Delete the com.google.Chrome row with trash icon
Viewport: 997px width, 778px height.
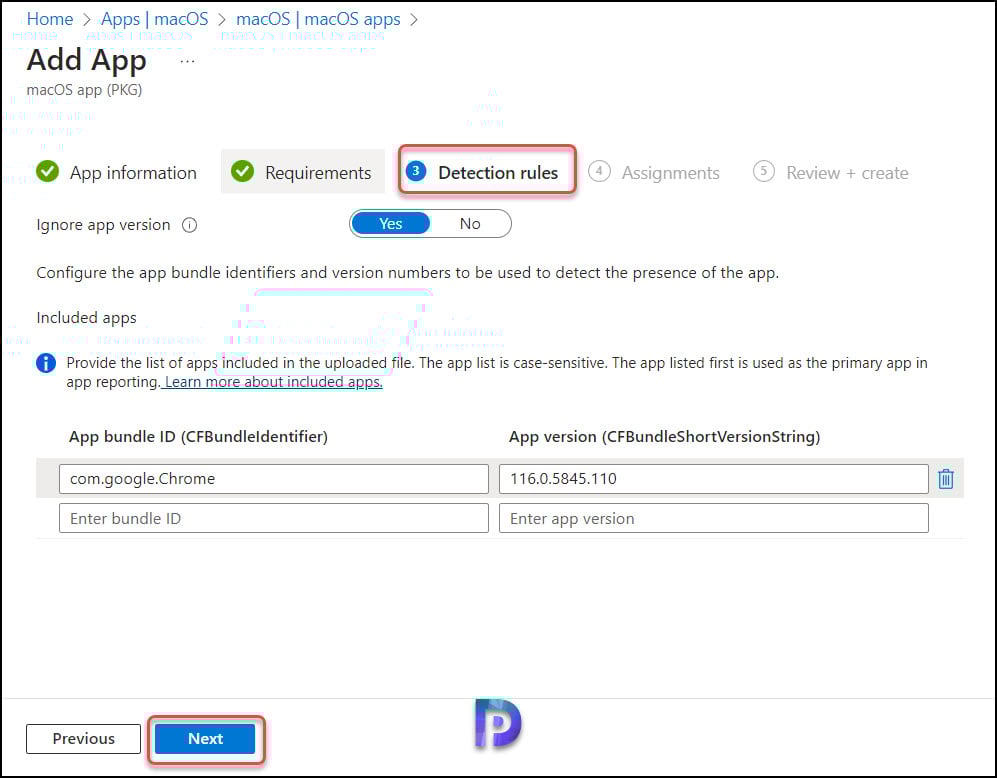945,479
